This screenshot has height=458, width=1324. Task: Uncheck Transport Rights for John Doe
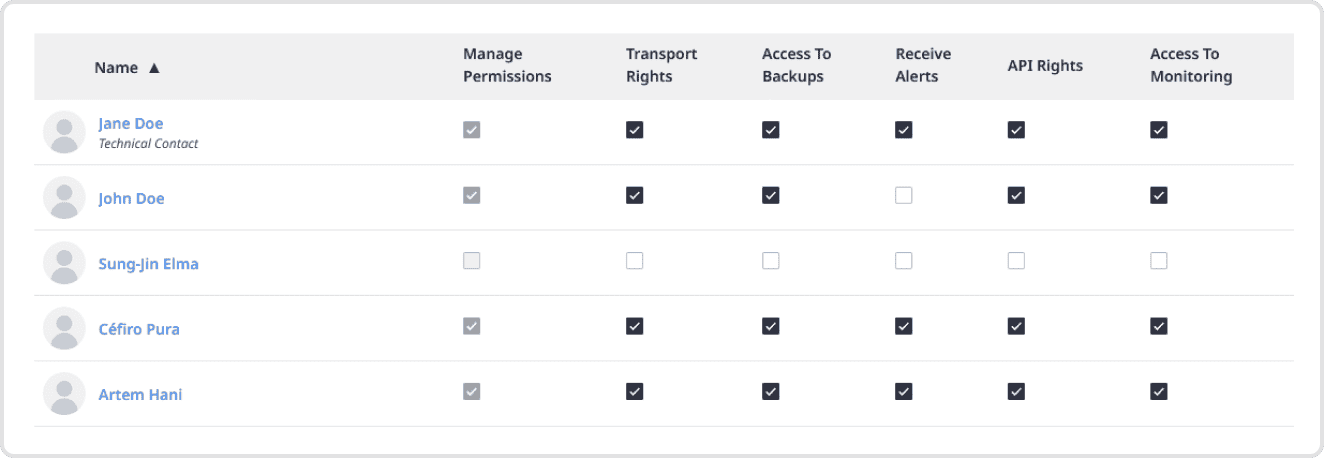(634, 196)
